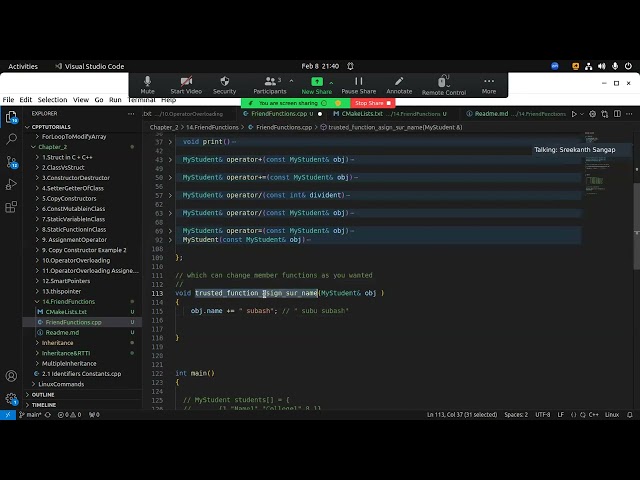Open Annotate tool in Zoom
Image resolution: width=640 pixels, height=480 pixels.
pos(399,85)
